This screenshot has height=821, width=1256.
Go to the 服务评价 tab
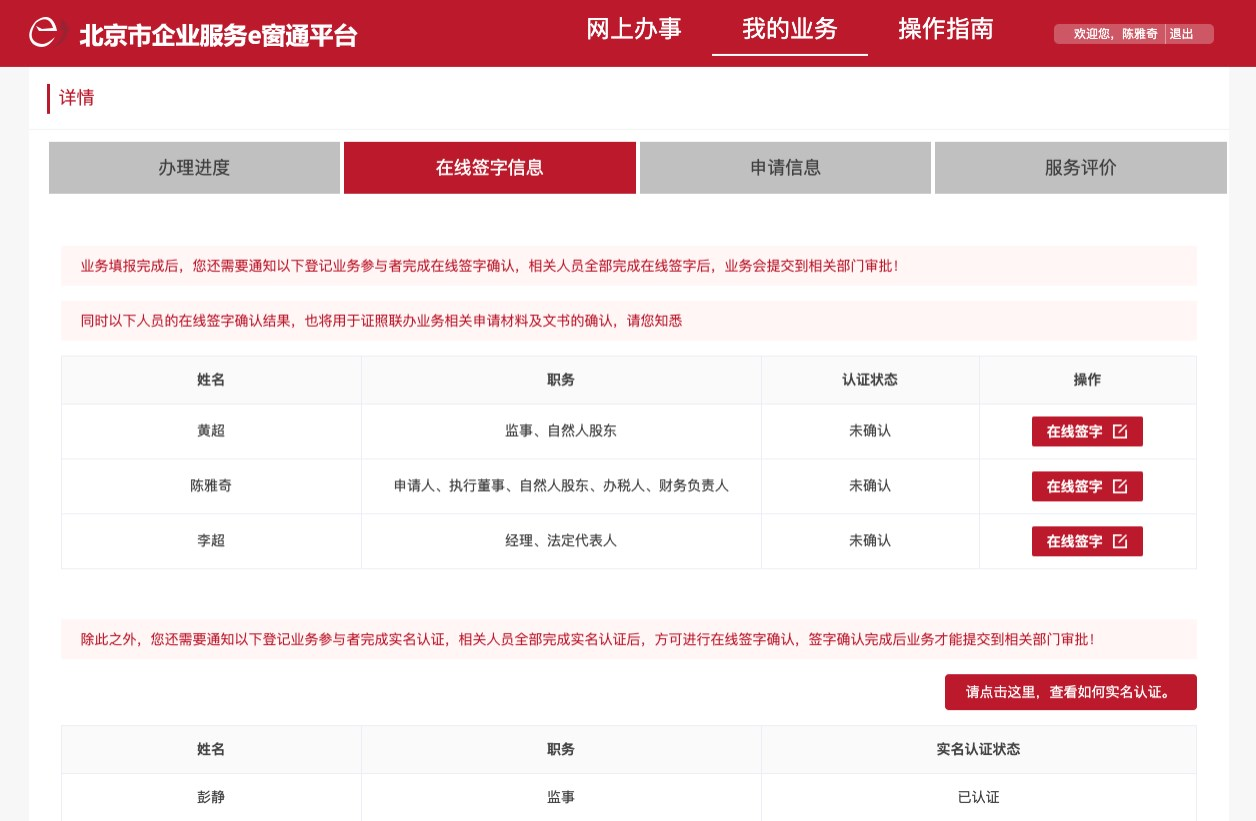[1080, 168]
